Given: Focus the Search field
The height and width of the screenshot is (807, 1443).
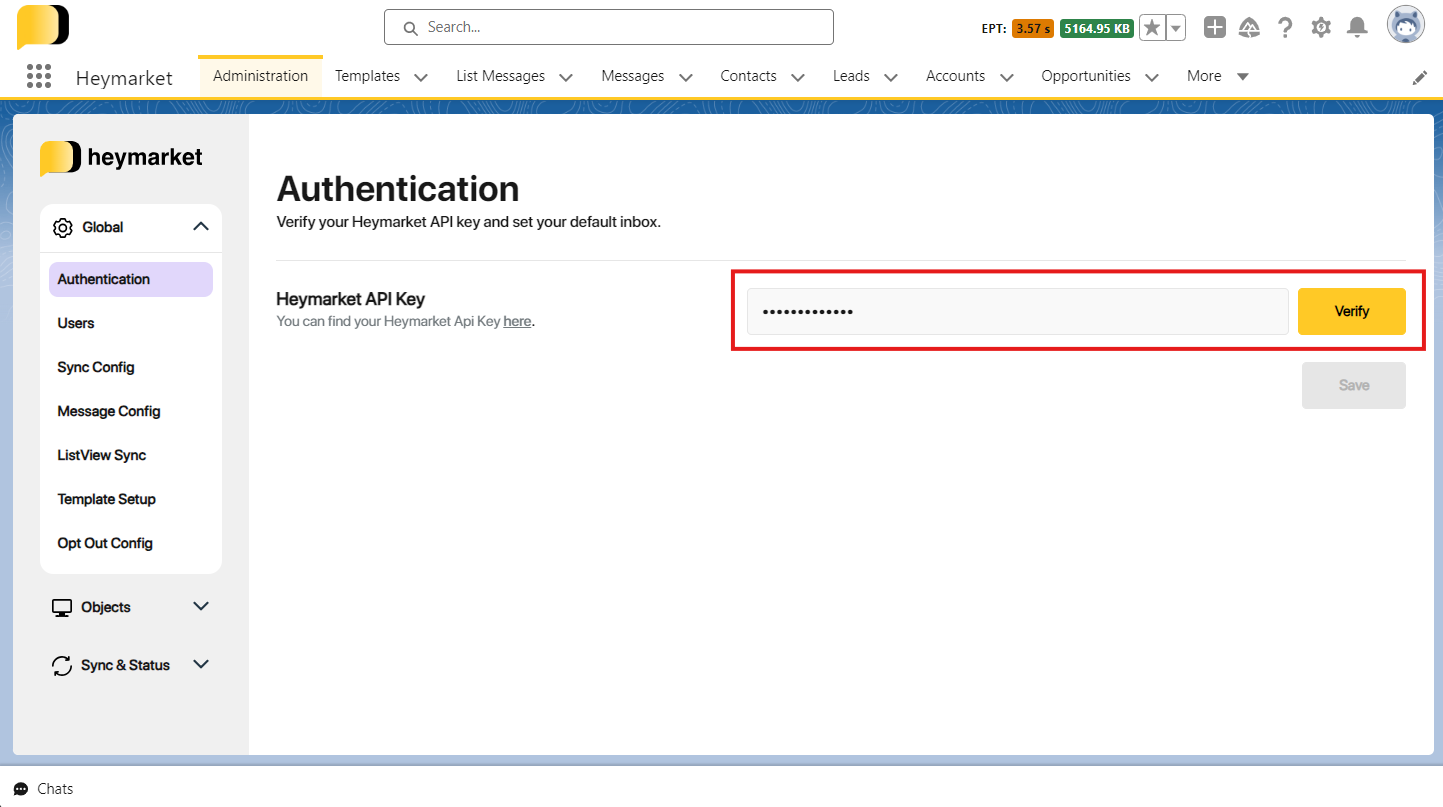Looking at the screenshot, I should pos(609,27).
